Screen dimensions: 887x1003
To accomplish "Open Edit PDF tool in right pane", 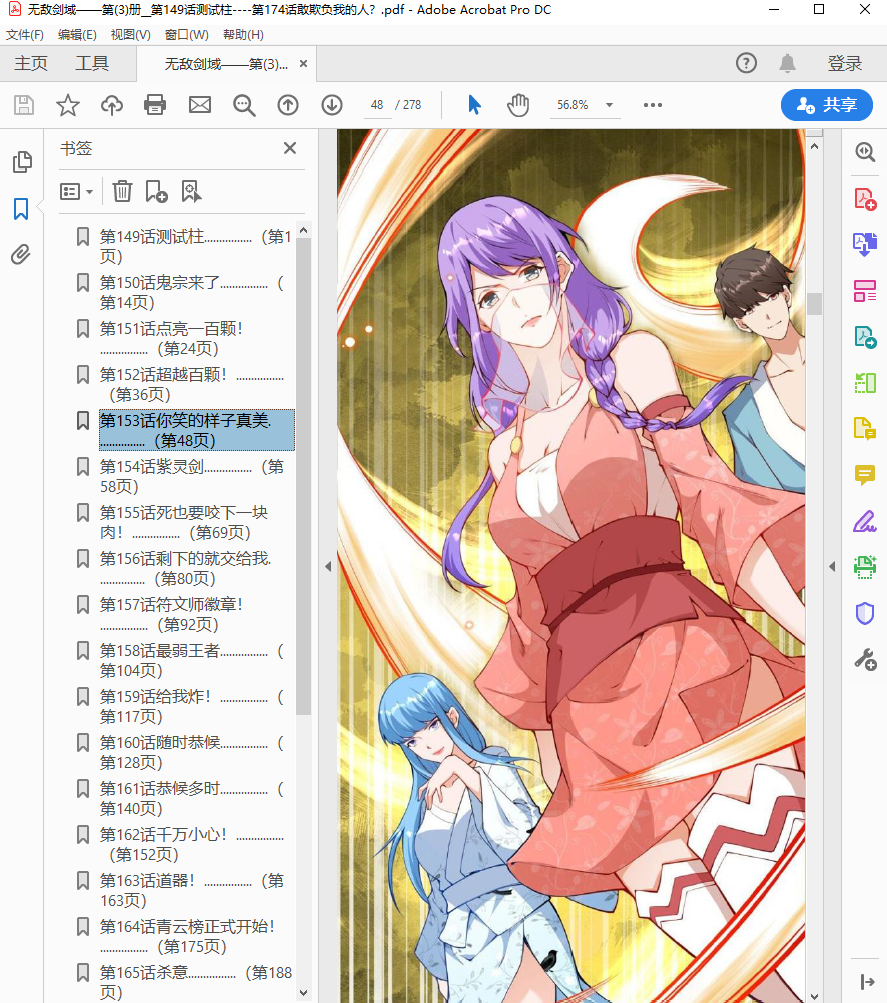I will pos(865,290).
